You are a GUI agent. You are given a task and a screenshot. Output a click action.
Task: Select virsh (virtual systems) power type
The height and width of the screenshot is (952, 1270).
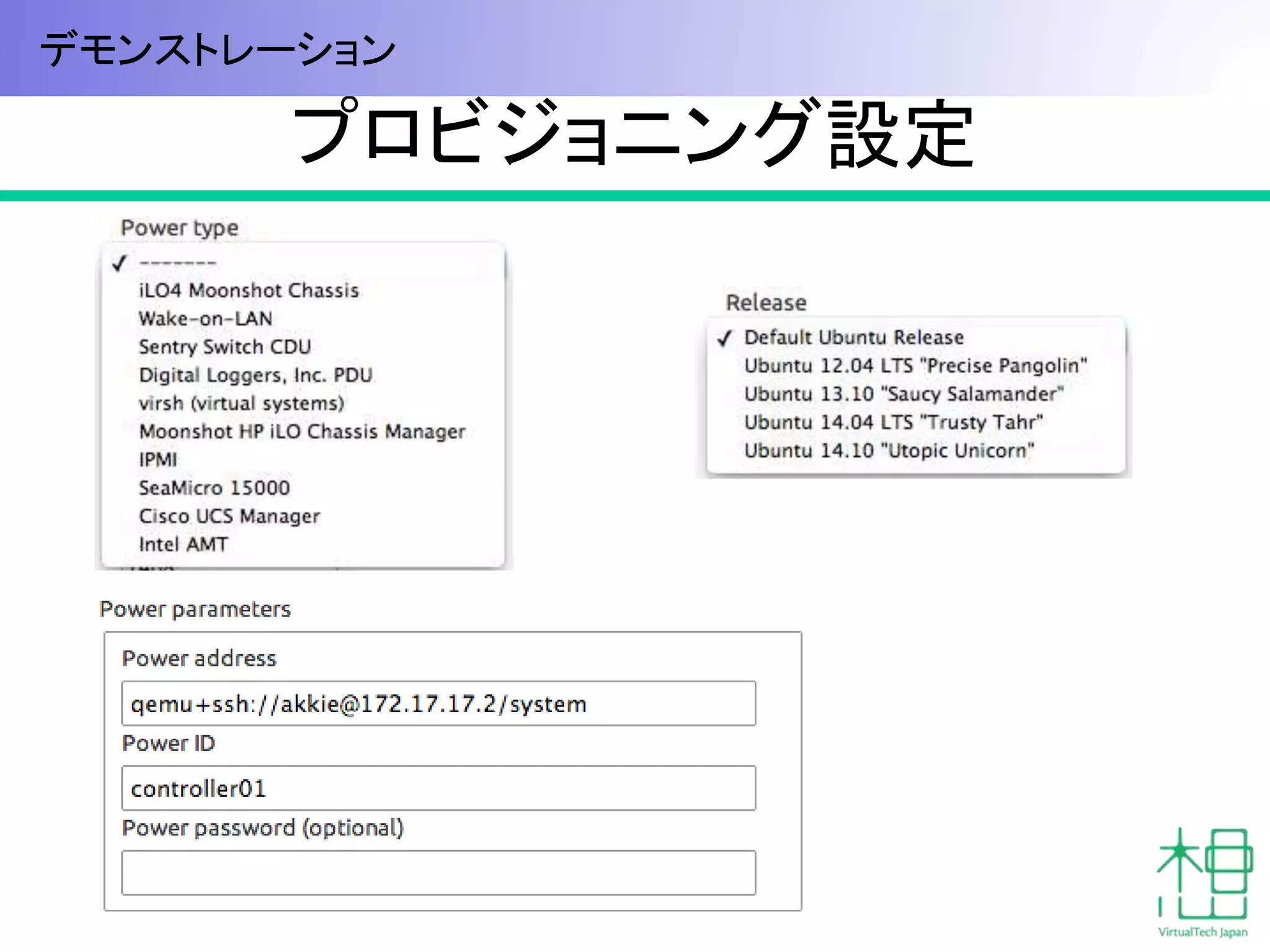tap(303, 403)
